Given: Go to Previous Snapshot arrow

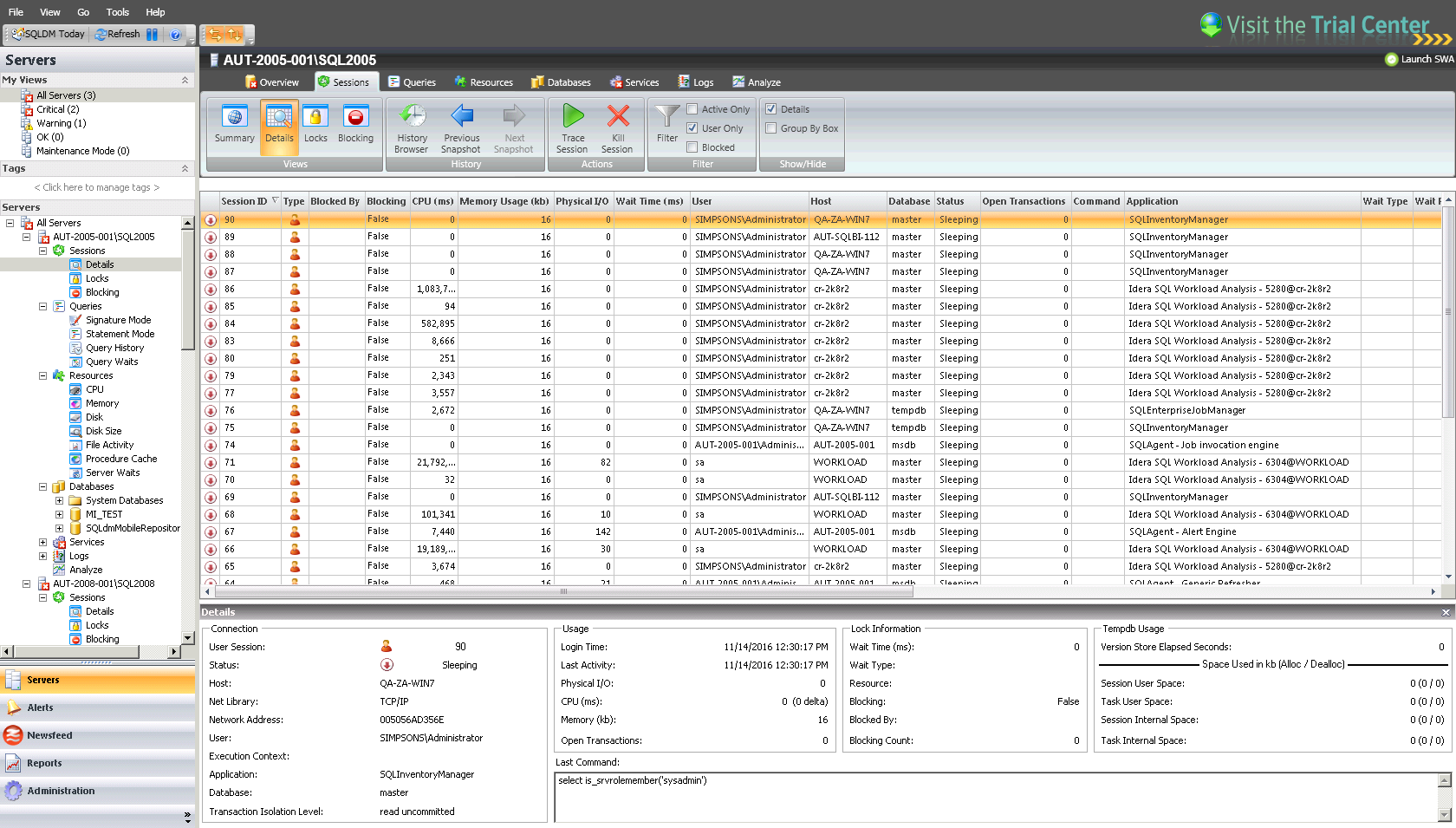Looking at the screenshot, I should (x=462, y=117).
